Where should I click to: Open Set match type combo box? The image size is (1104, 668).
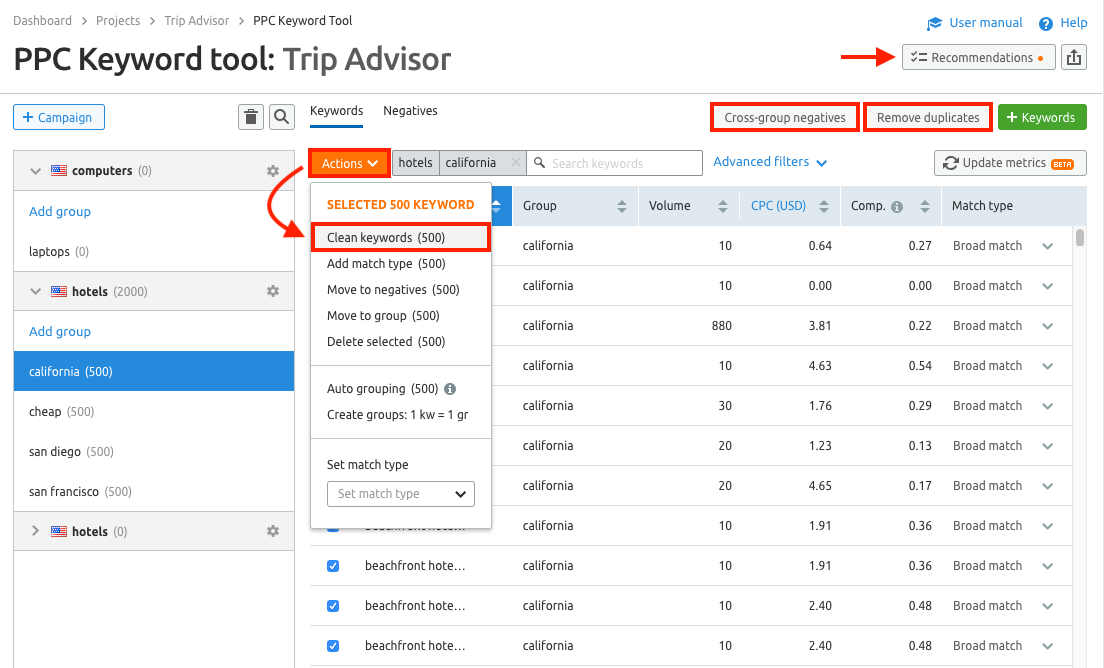(x=401, y=493)
